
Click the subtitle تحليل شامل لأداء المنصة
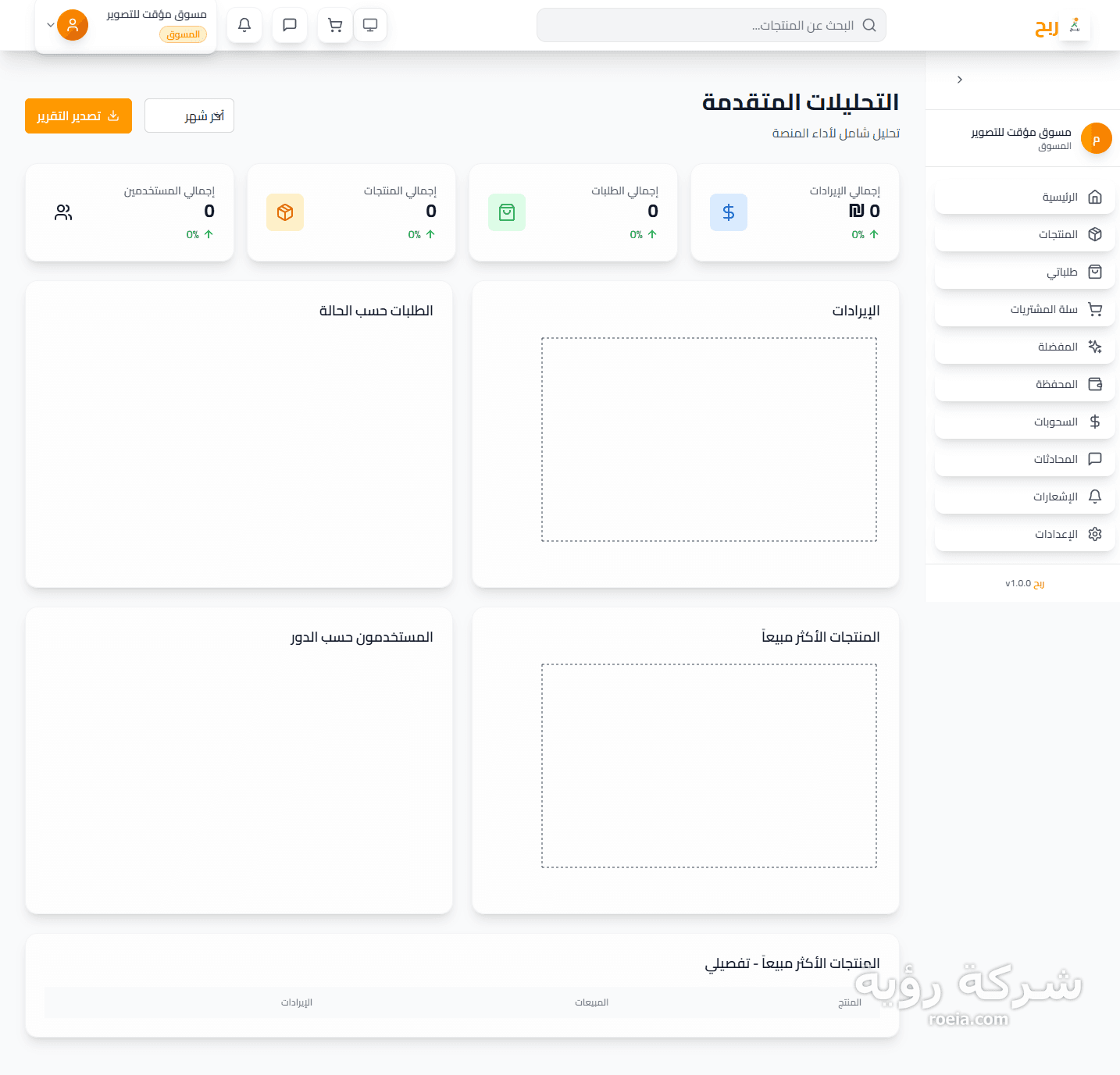coord(836,133)
